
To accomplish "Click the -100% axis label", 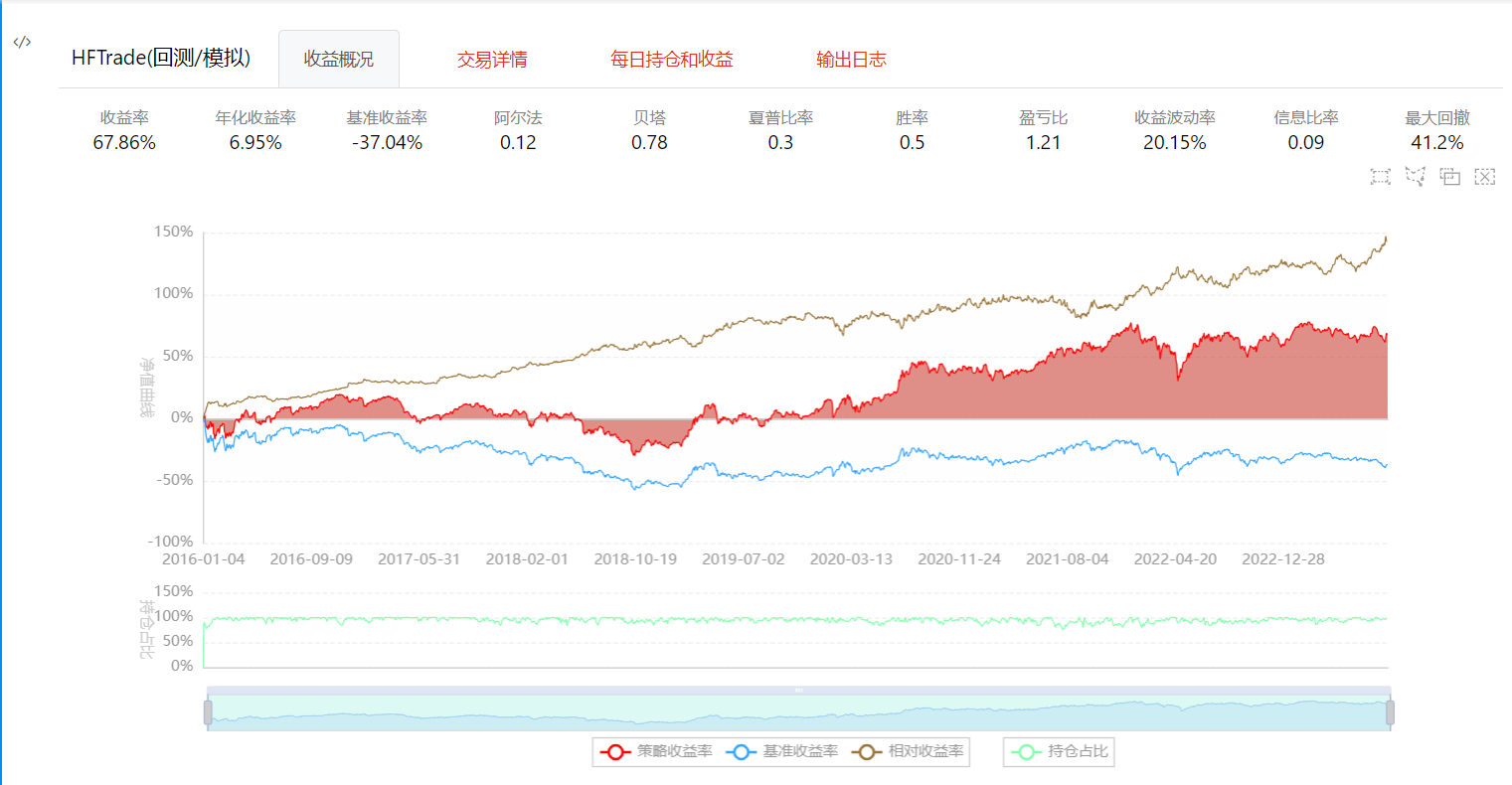I will click(x=171, y=542).
